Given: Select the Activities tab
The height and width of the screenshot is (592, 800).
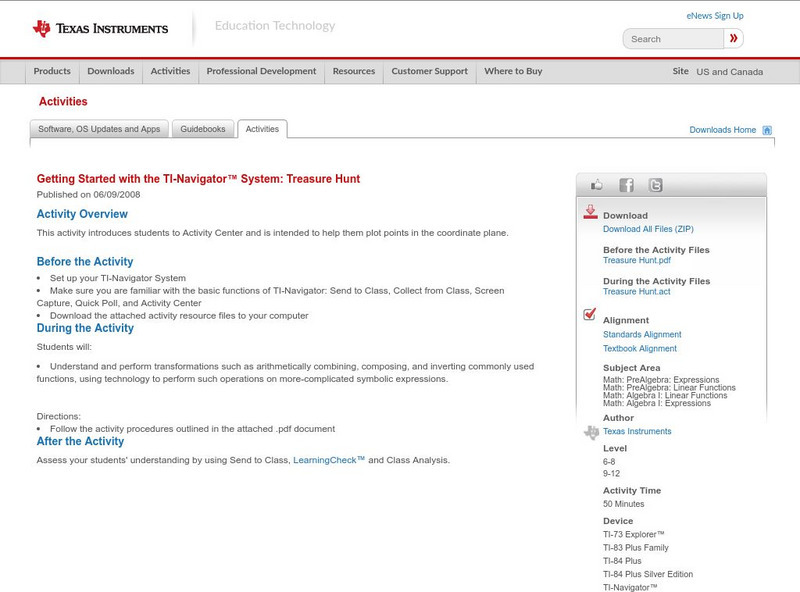Looking at the screenshot, I should coord(262,129).
